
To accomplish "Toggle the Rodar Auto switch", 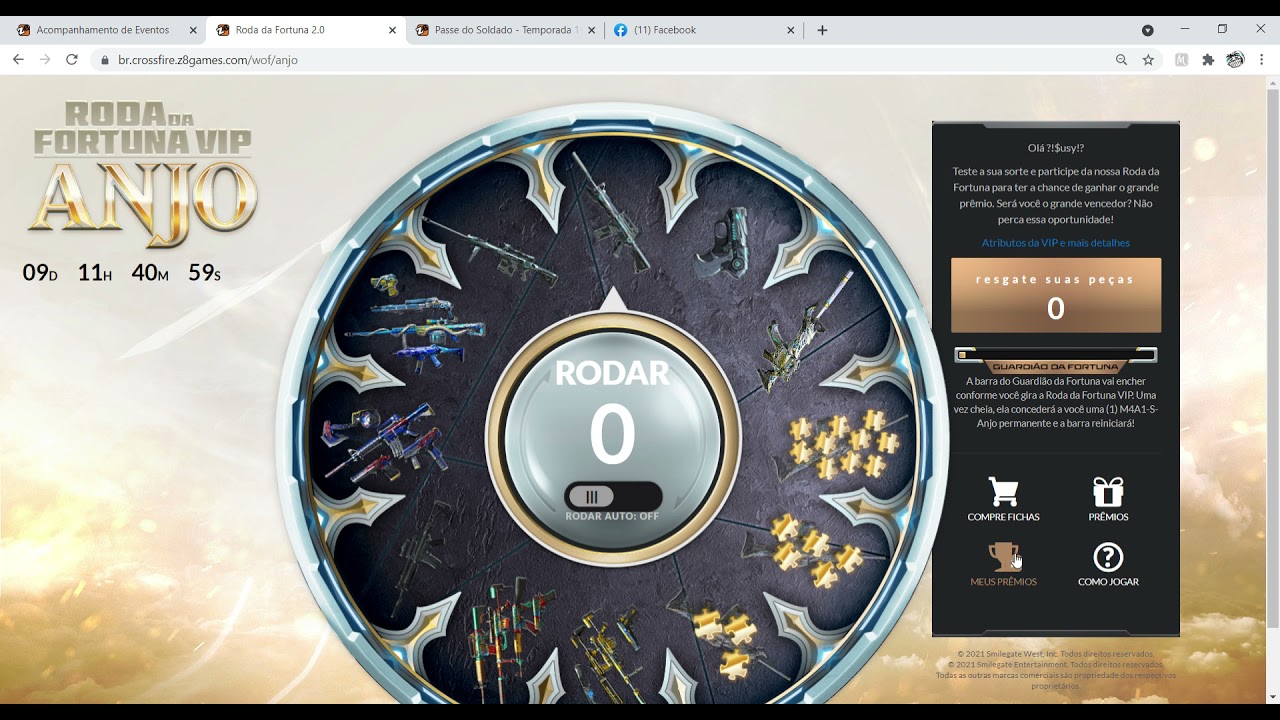I will click(x=612, y=497).
